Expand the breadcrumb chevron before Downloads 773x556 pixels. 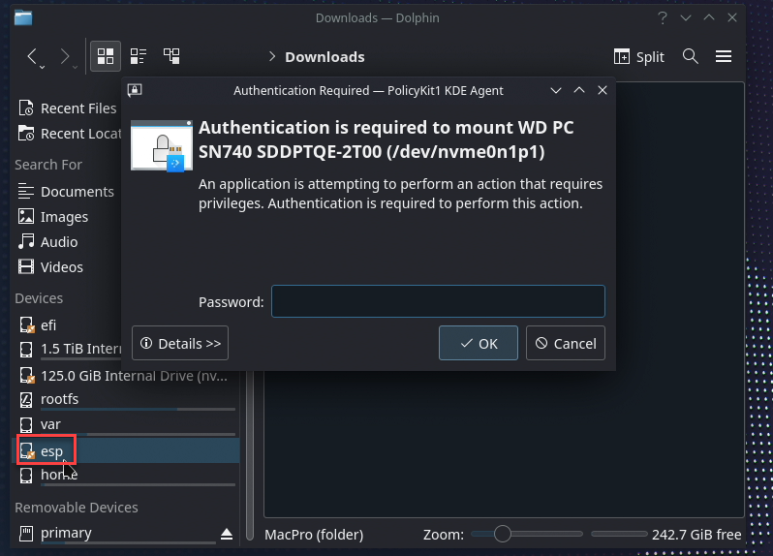tap(272, 57)
